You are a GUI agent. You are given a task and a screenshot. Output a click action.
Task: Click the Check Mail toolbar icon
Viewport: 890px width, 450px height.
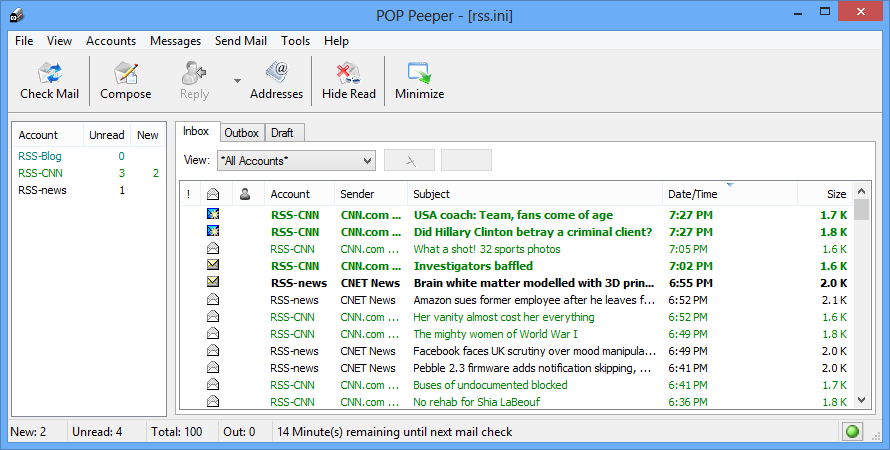click(x=49, y=73)
